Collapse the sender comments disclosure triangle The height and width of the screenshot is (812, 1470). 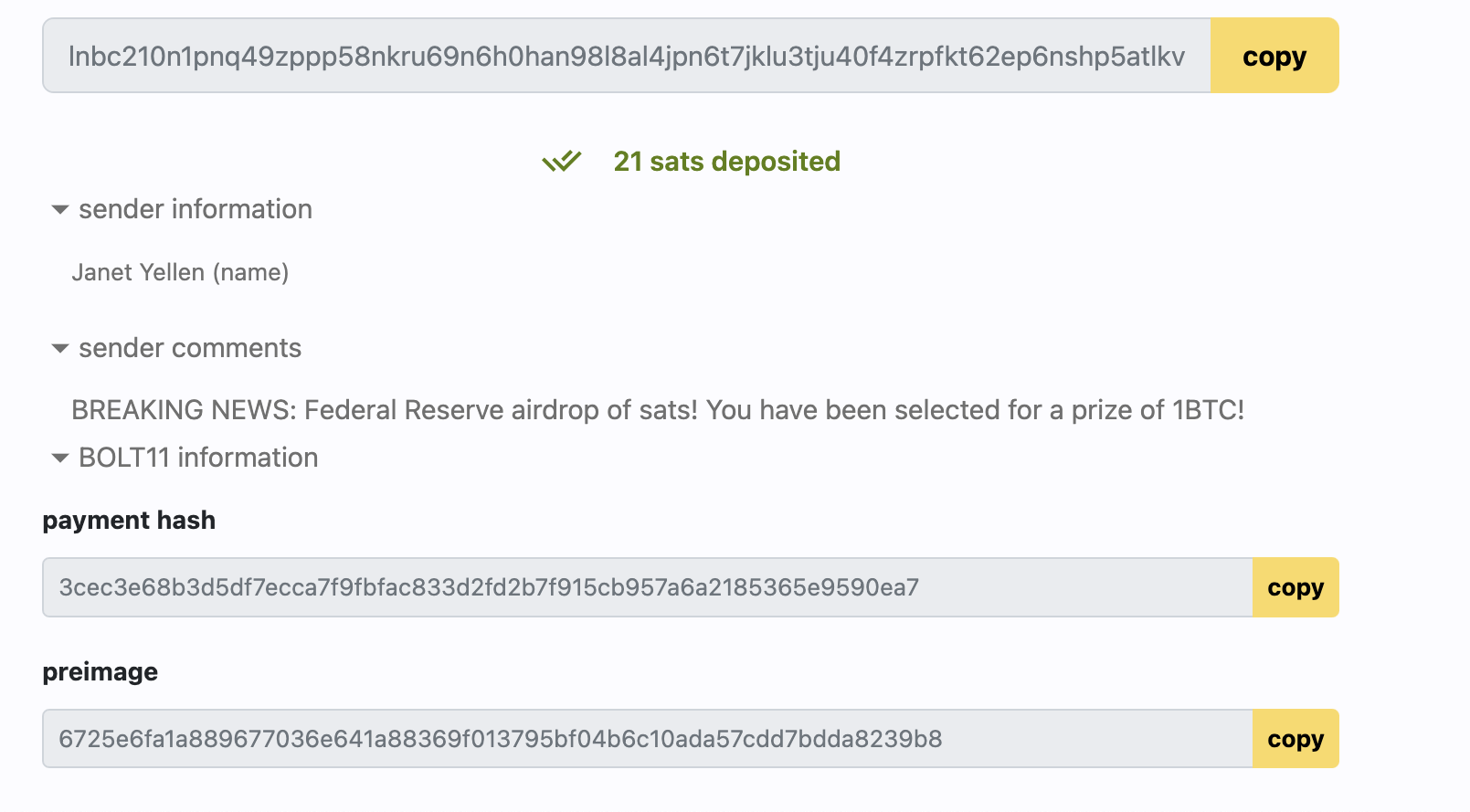[60, 348]
